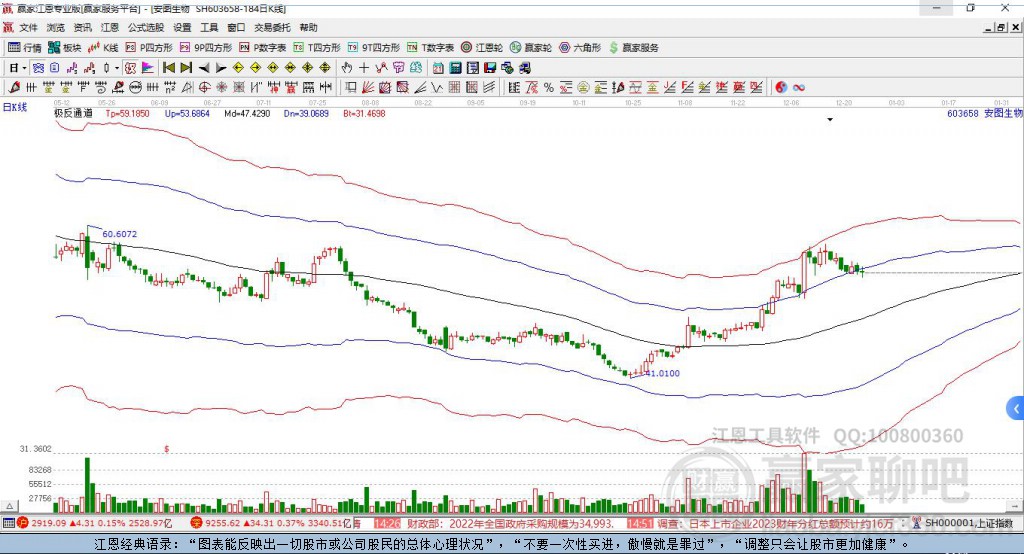
Task: Expand the blue side panel arrow
Action: [1016, 409]
